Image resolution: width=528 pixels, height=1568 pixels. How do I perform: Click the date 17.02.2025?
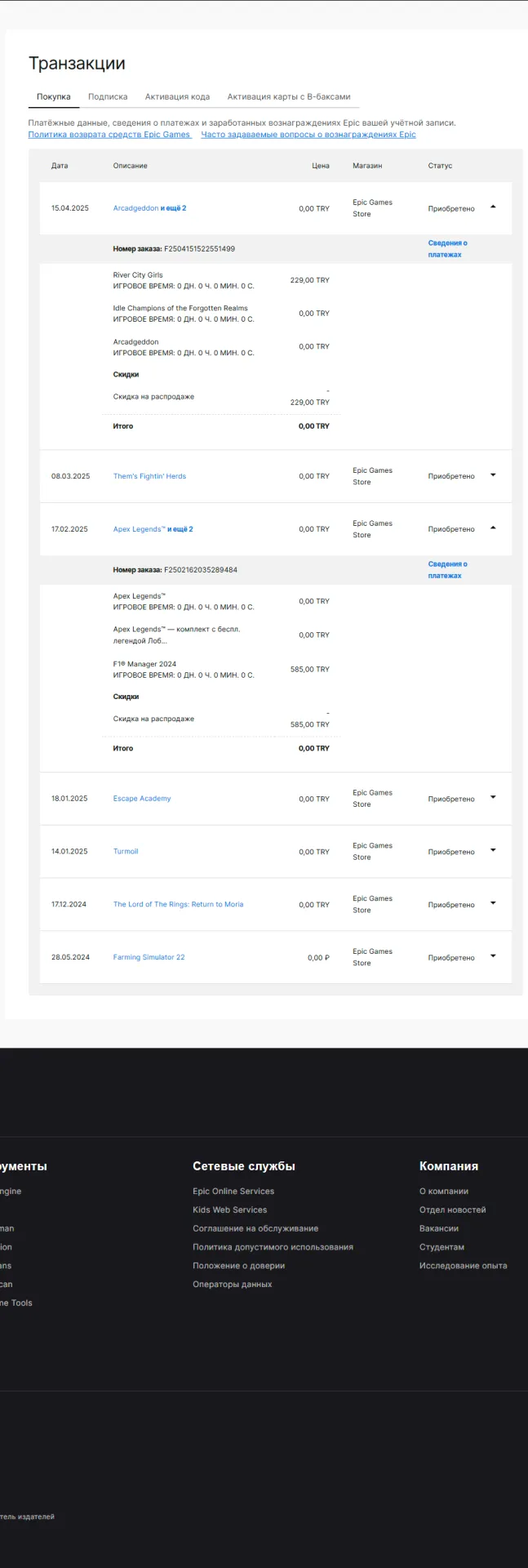pos(69,529)
